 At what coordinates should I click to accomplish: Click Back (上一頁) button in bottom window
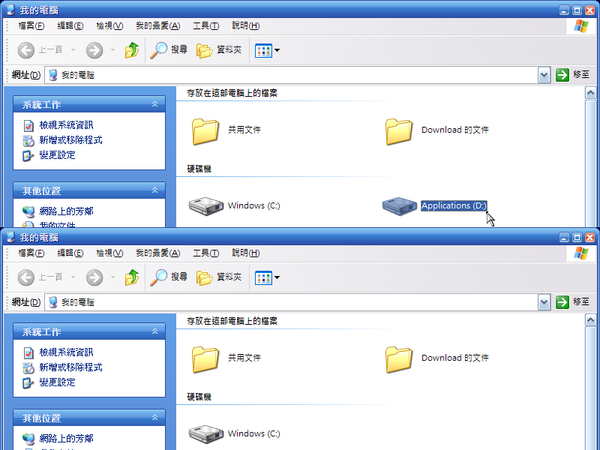click(x=40, y=277)
